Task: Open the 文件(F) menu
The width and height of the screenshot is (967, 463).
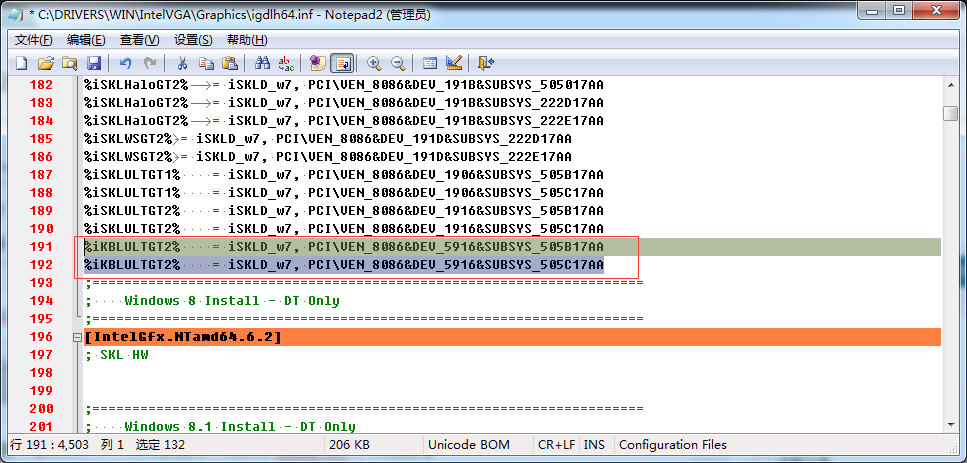Action: pos(33,40)
